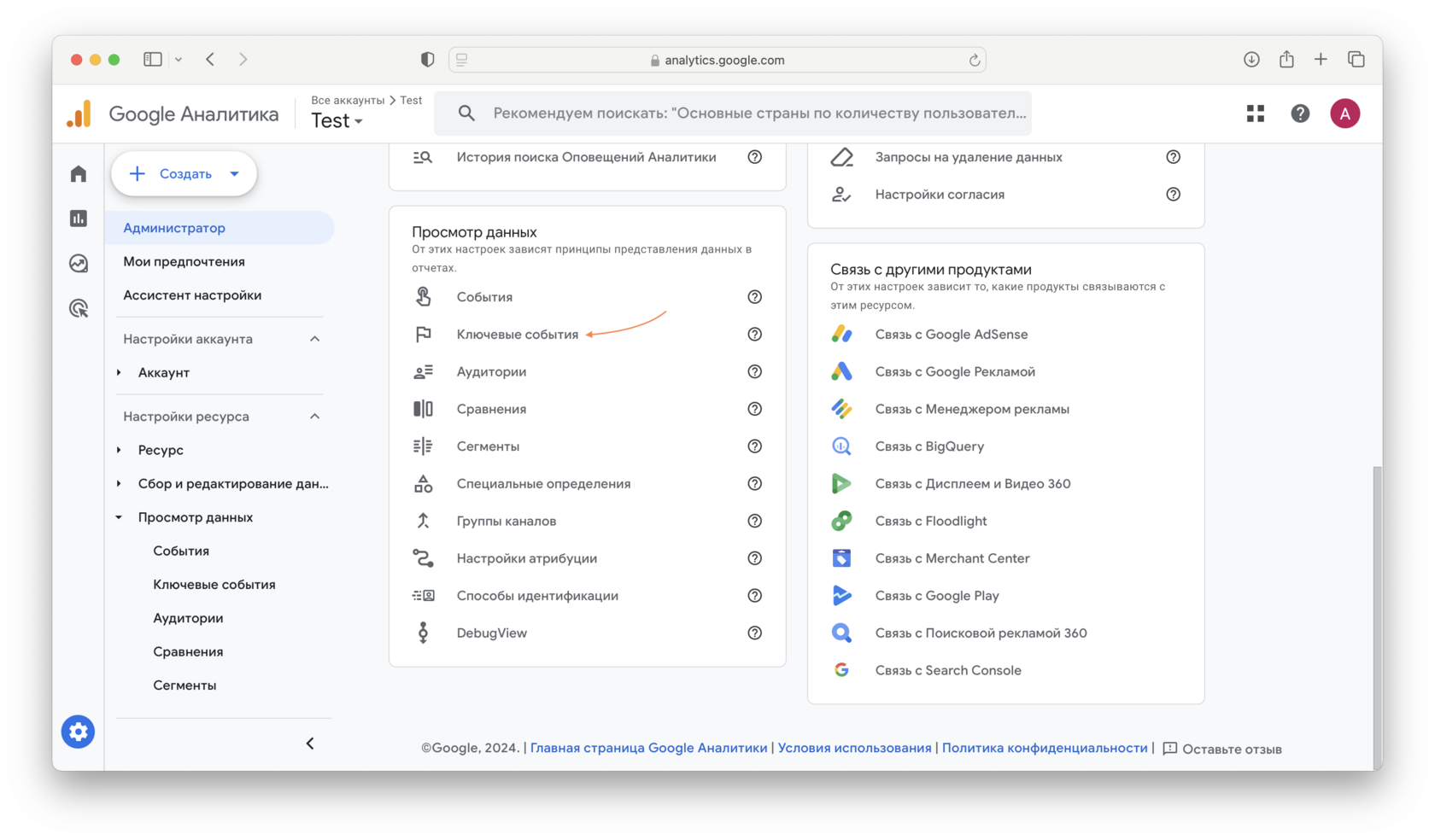The height and width of the screenshot is (840, 1435).
Task: Open the Help question mark in header
Action: pyautogui.click(x=1300, y=114)
